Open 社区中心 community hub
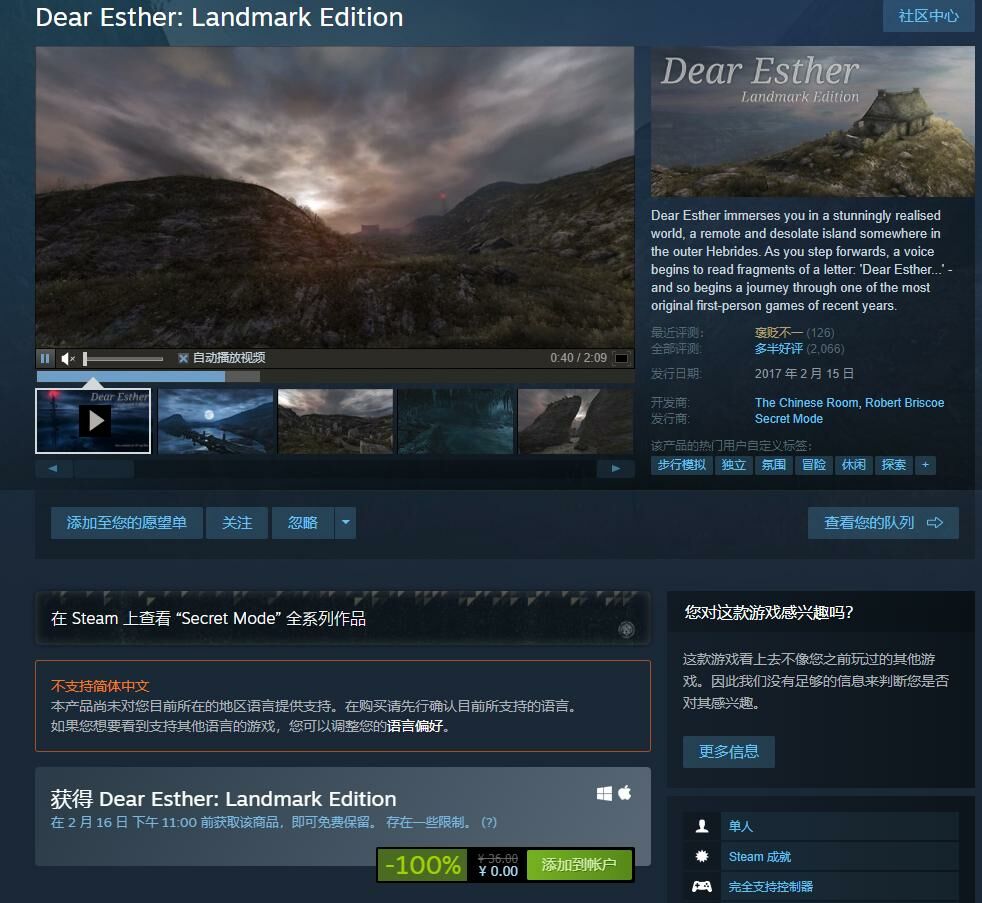The width and height of the screenshot is (982, 903). point(928,16)
